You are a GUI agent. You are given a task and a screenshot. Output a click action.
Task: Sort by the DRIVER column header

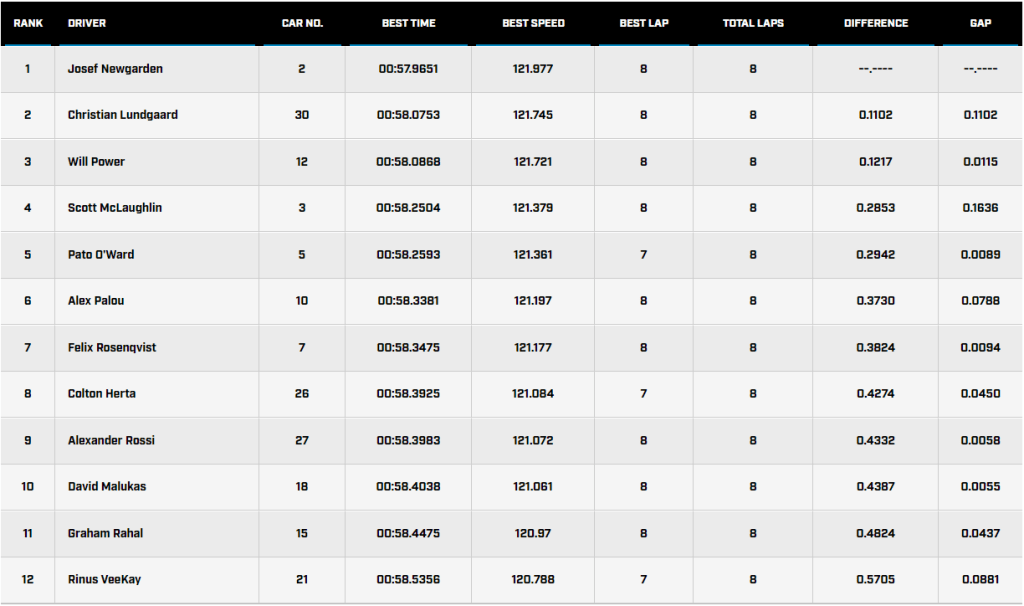click(x=87, y=23)
